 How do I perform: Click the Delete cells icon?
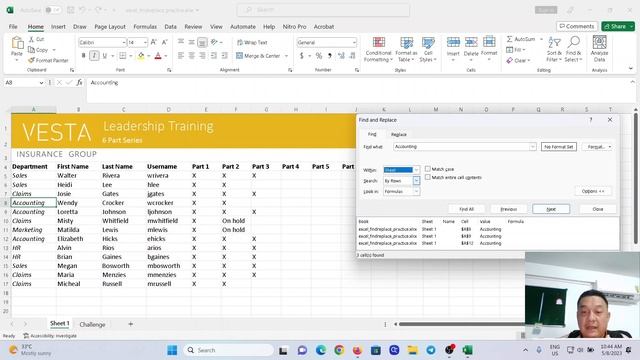(471, 42)
